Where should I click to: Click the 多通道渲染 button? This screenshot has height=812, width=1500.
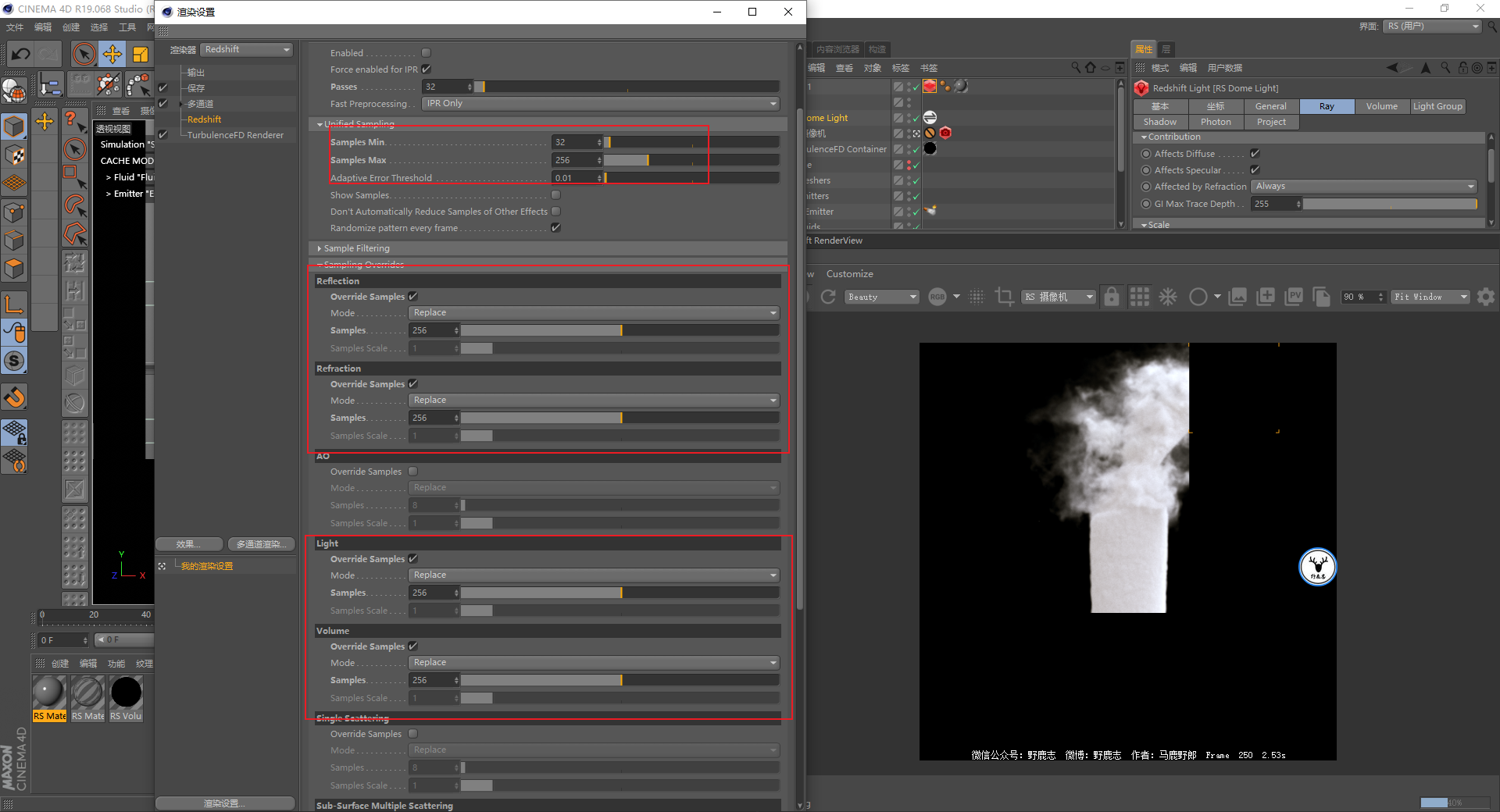[261, 544]
